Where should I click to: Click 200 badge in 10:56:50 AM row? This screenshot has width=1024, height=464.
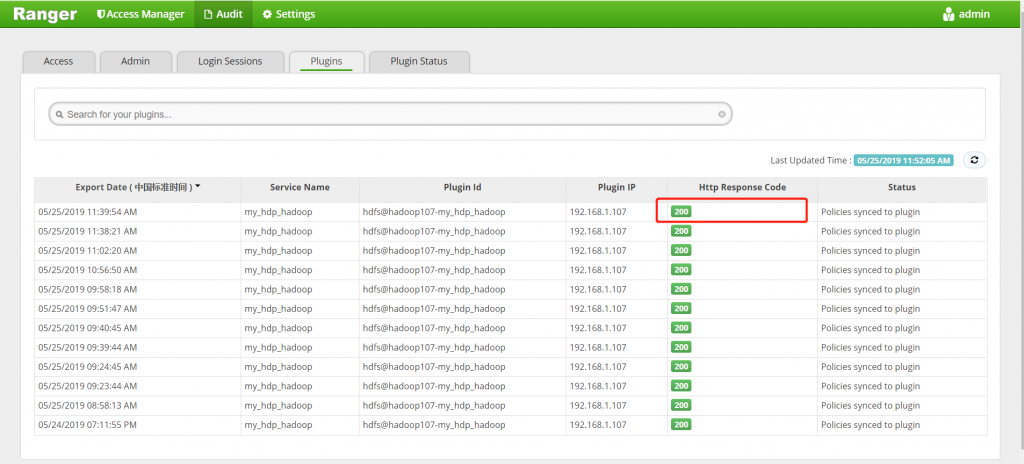coord(681,270)
